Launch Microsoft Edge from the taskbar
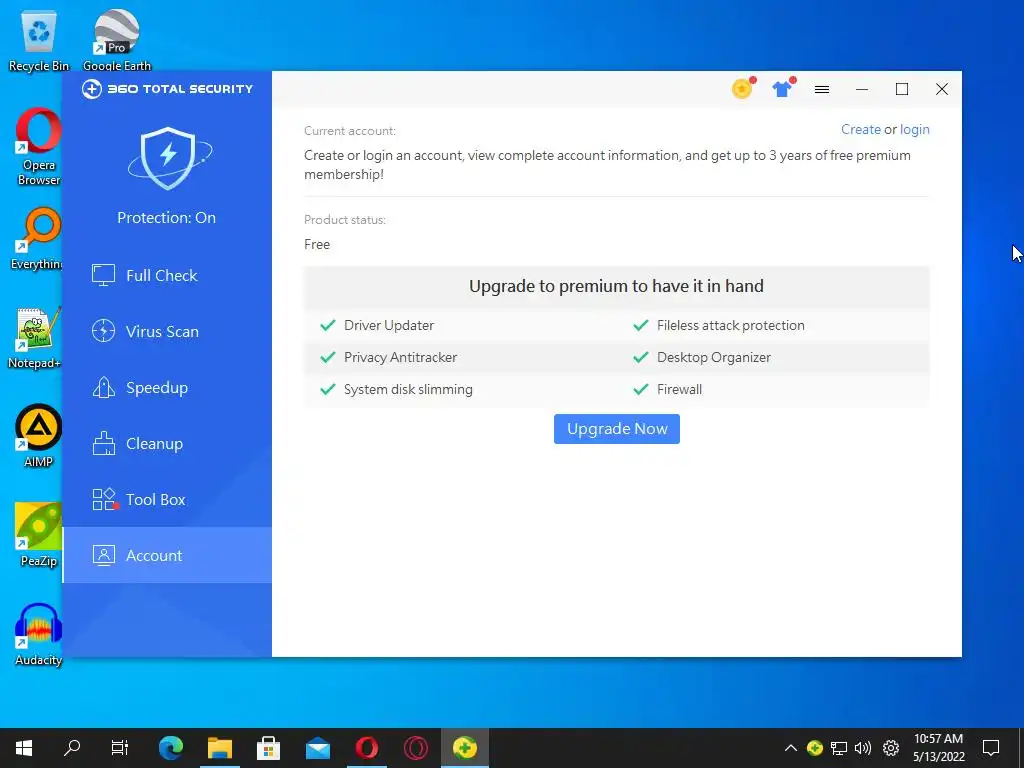Screen dimensions: 1024x768 coord(170,748)
